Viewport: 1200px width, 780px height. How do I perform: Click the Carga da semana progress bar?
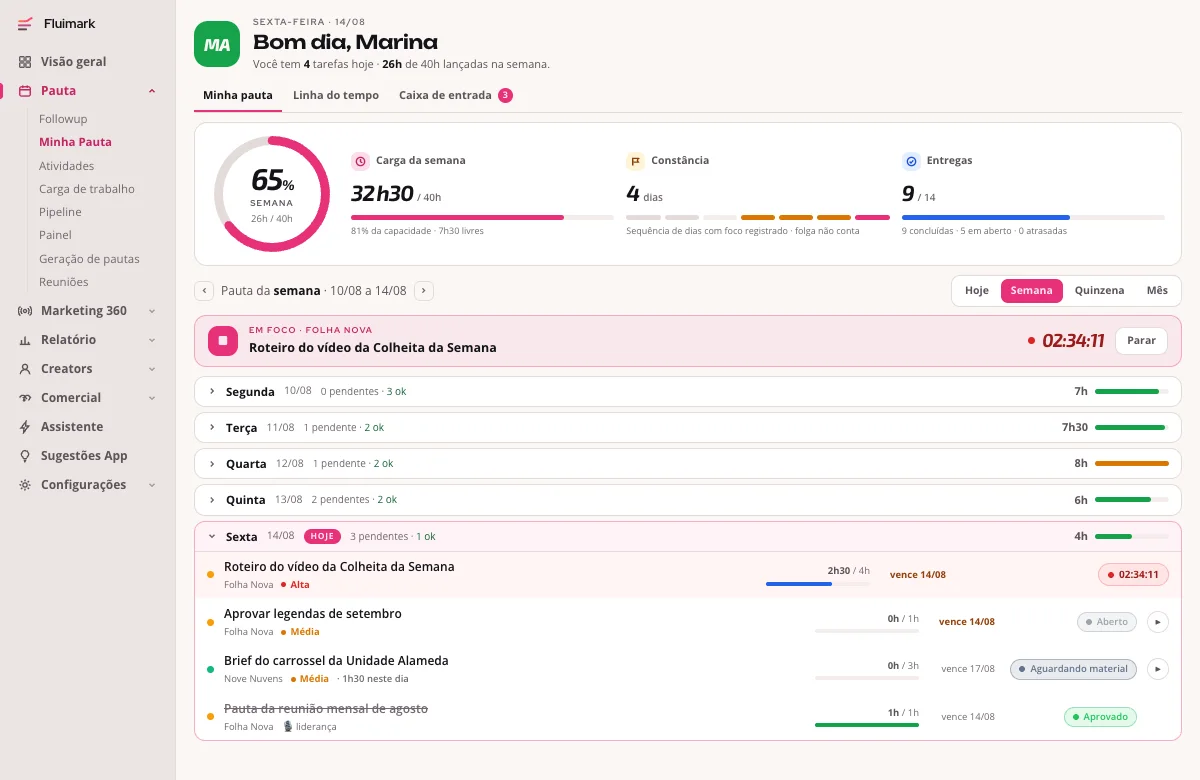pos(482,217)
